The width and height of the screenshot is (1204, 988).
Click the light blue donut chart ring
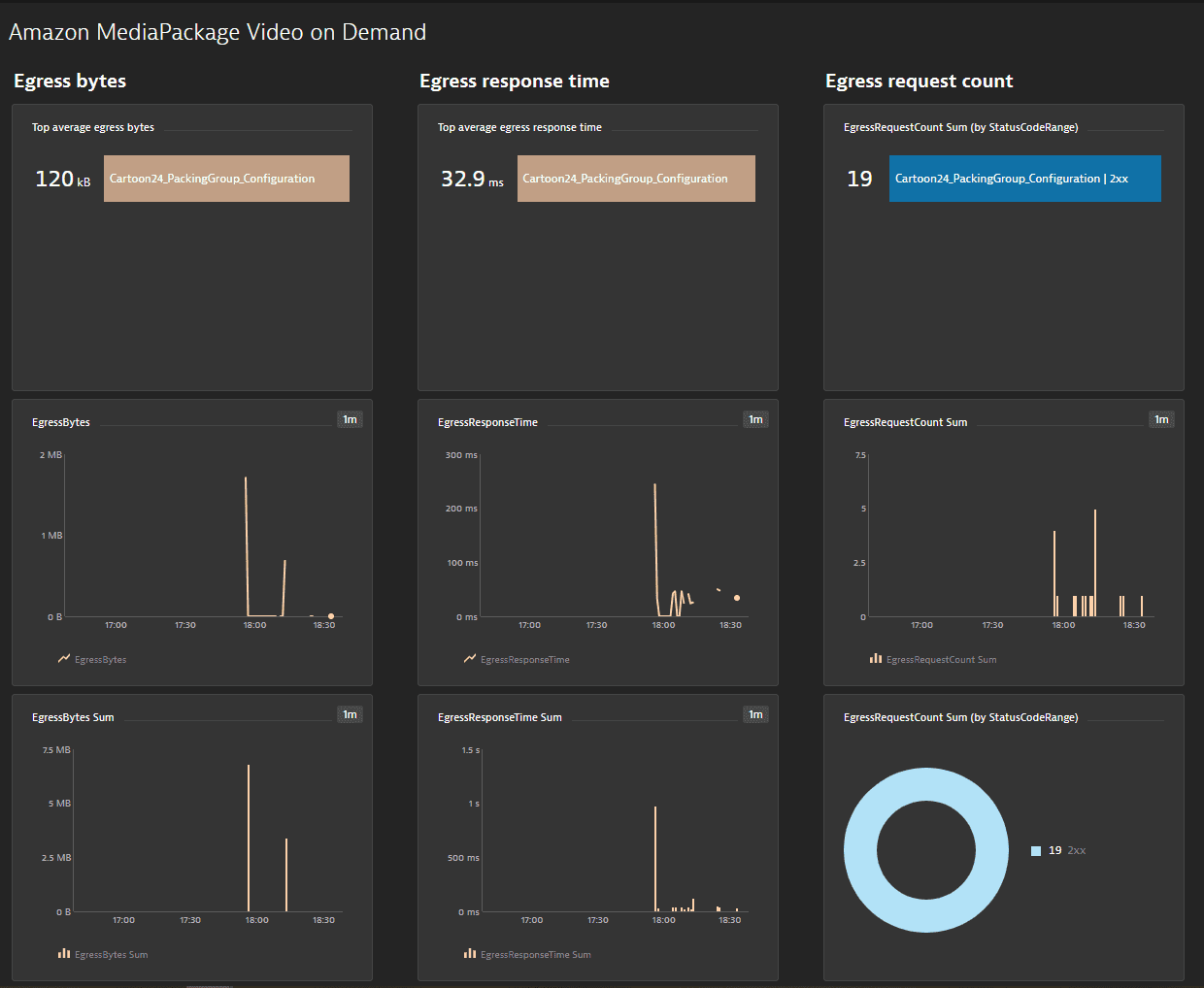tap(925, 784)
